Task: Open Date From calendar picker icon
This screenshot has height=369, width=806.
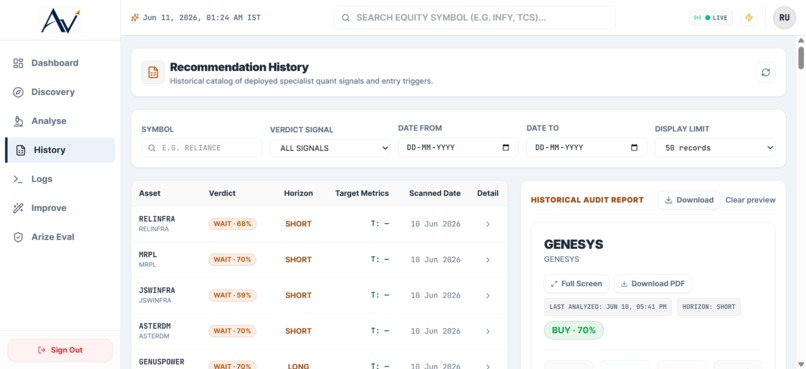Action: (x=506, y=147)
